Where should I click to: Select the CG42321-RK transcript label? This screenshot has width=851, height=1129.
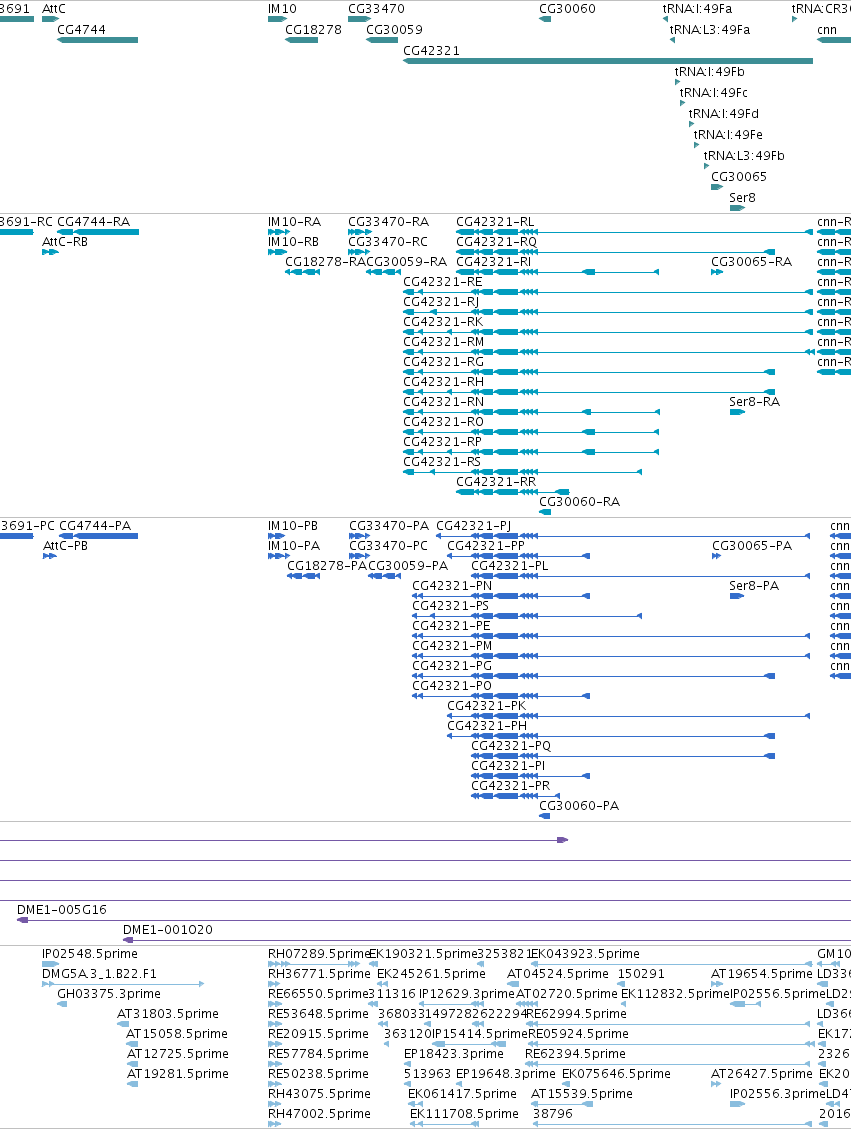443,322
